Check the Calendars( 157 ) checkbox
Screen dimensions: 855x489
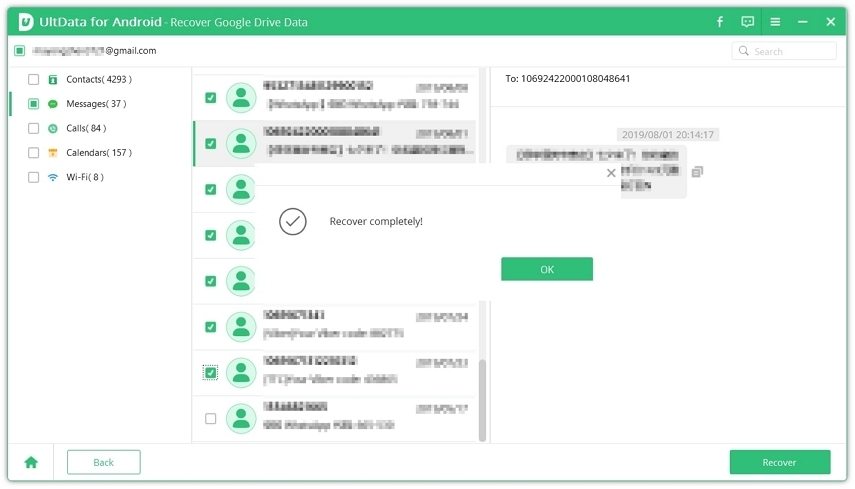pos(33,153)
